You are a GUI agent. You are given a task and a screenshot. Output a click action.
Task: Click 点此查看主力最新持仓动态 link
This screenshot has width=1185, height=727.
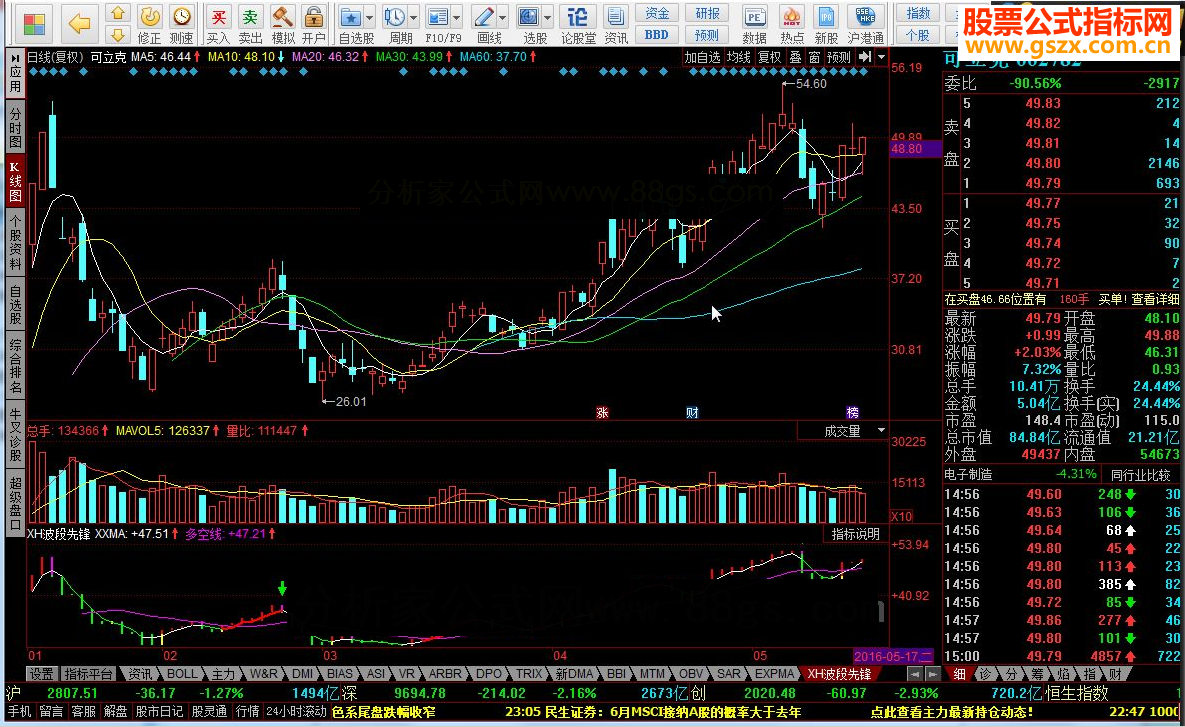(951, 712)
